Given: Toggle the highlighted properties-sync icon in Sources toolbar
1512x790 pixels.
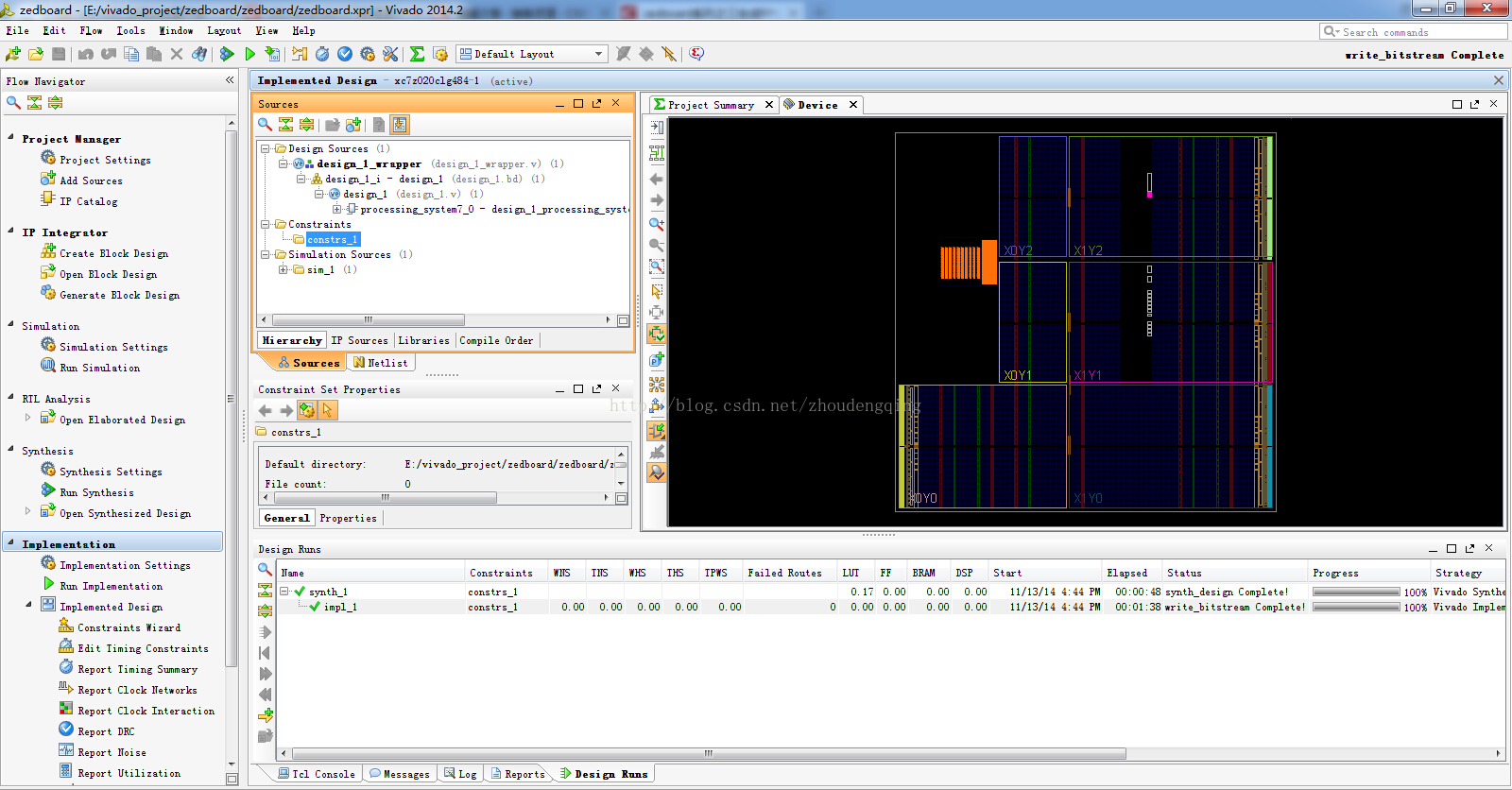Looking at the screenshot, I should [400, 125].
